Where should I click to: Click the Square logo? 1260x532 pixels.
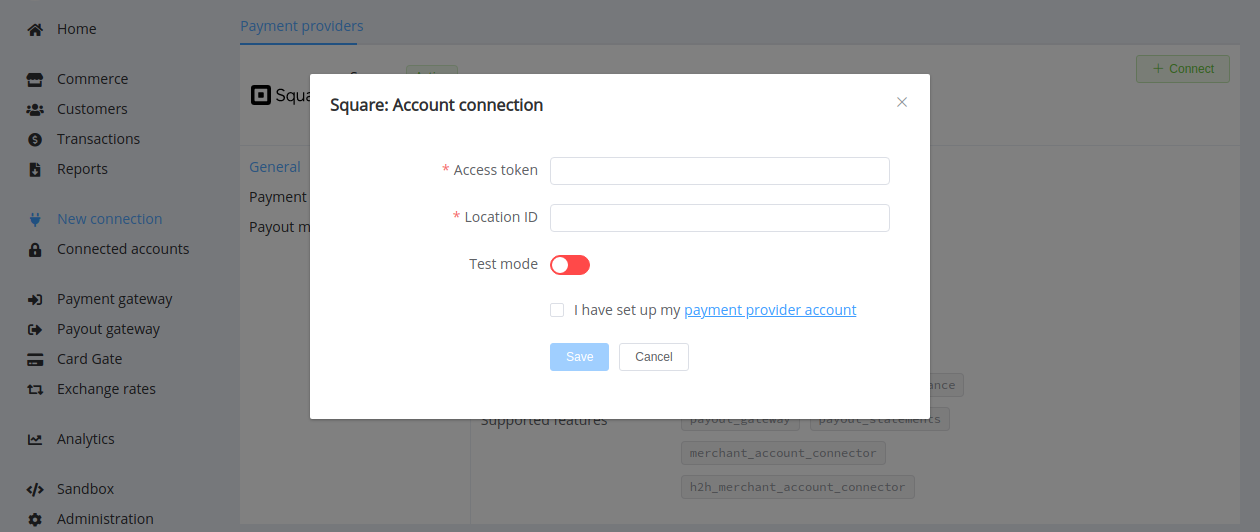pos(280,95)
